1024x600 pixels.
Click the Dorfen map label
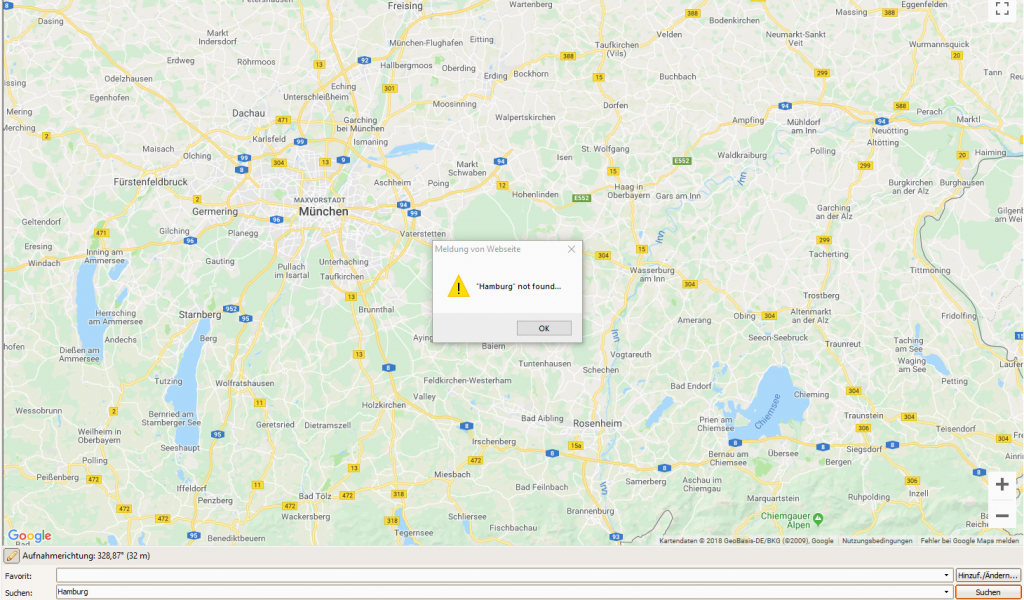(x=615, y=105)
